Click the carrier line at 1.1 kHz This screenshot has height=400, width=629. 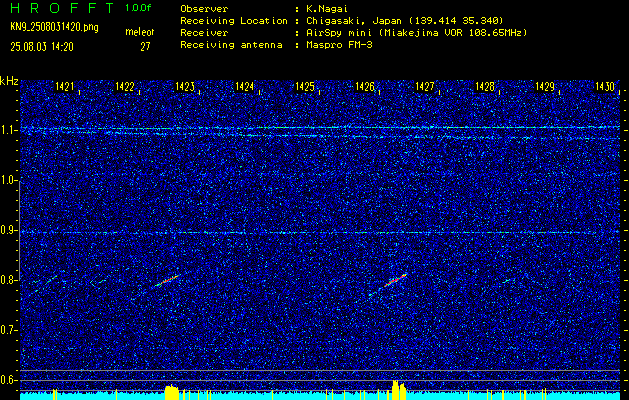320,128
